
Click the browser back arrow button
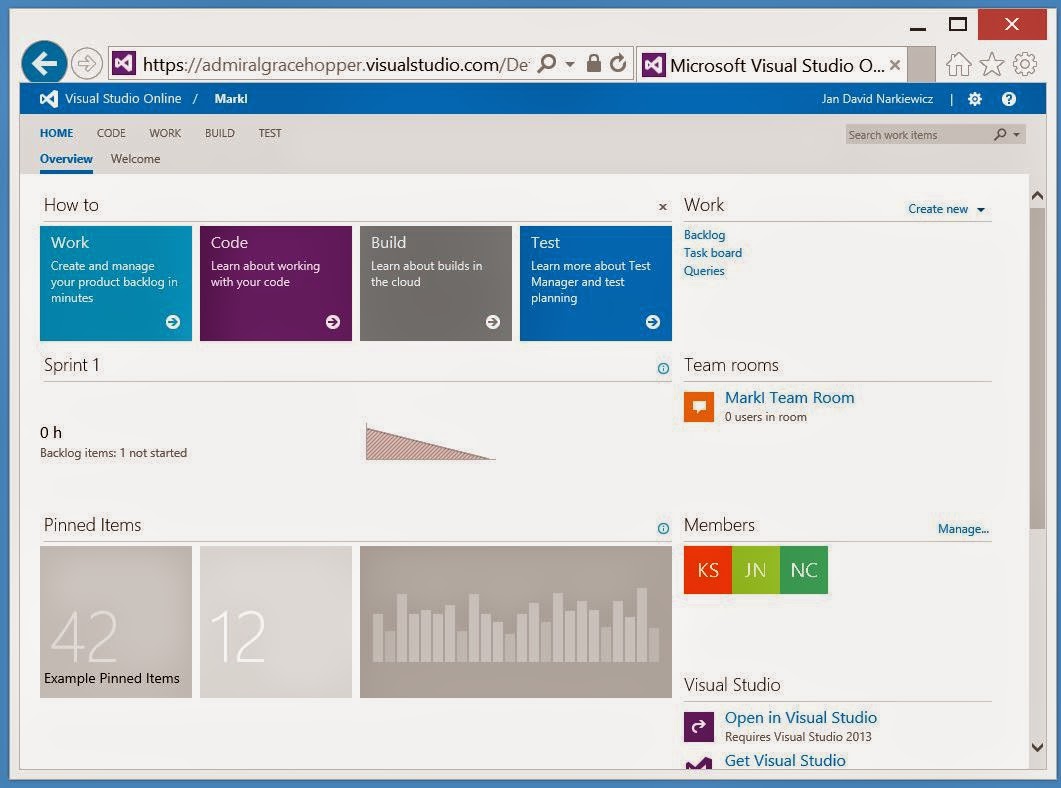(44, 64)
